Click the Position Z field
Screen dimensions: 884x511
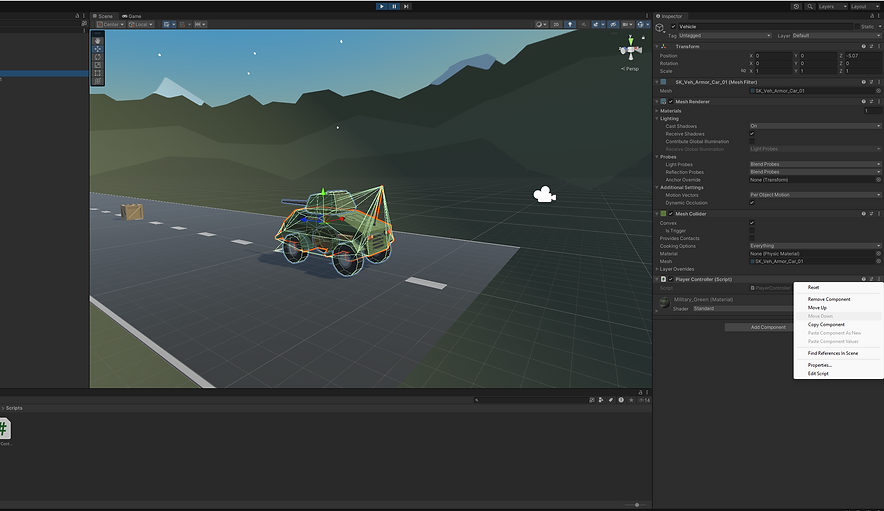pyautogui.click(x=863, y=56)
